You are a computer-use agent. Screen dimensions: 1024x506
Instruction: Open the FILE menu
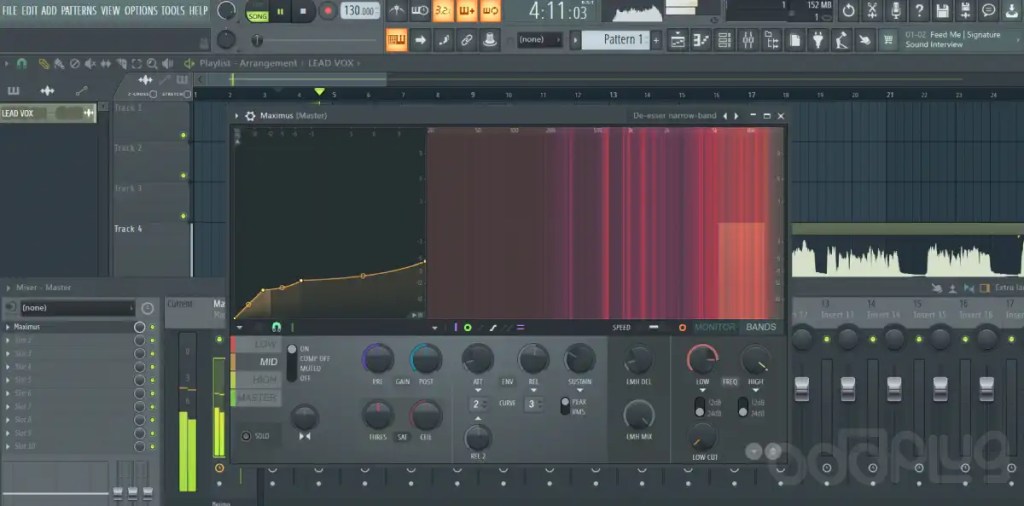(x=10, y=10)
